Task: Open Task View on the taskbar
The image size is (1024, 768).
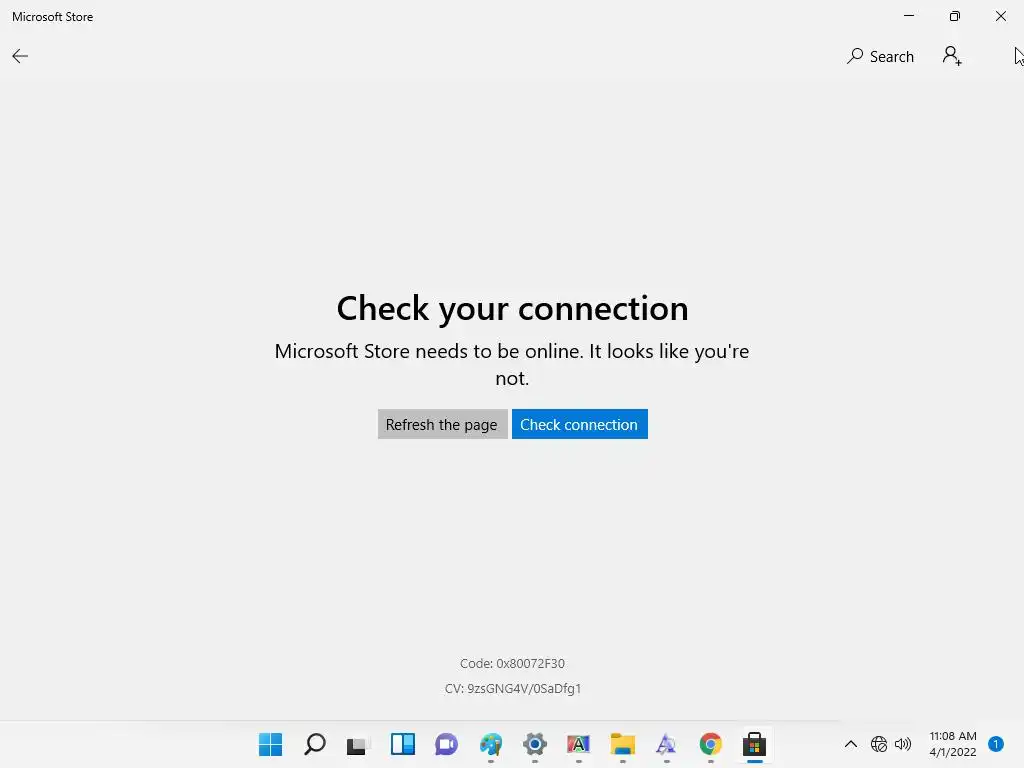Action: (358, 745)
